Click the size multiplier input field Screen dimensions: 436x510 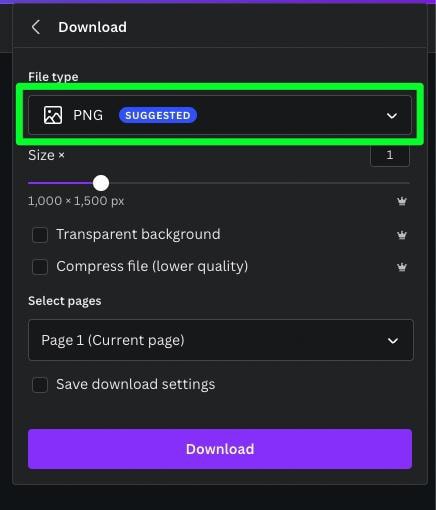click(x=390, y=155)
